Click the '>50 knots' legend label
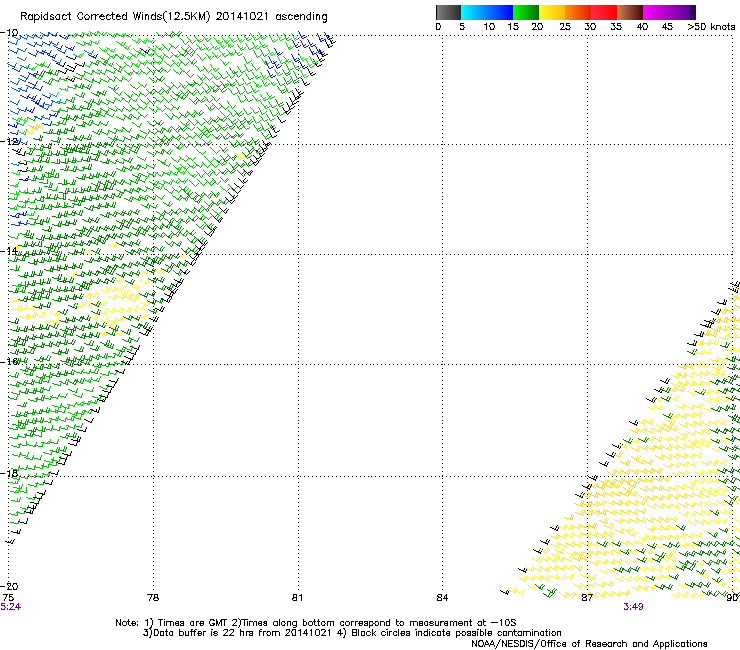740x650 pixels. coord(711,27)
